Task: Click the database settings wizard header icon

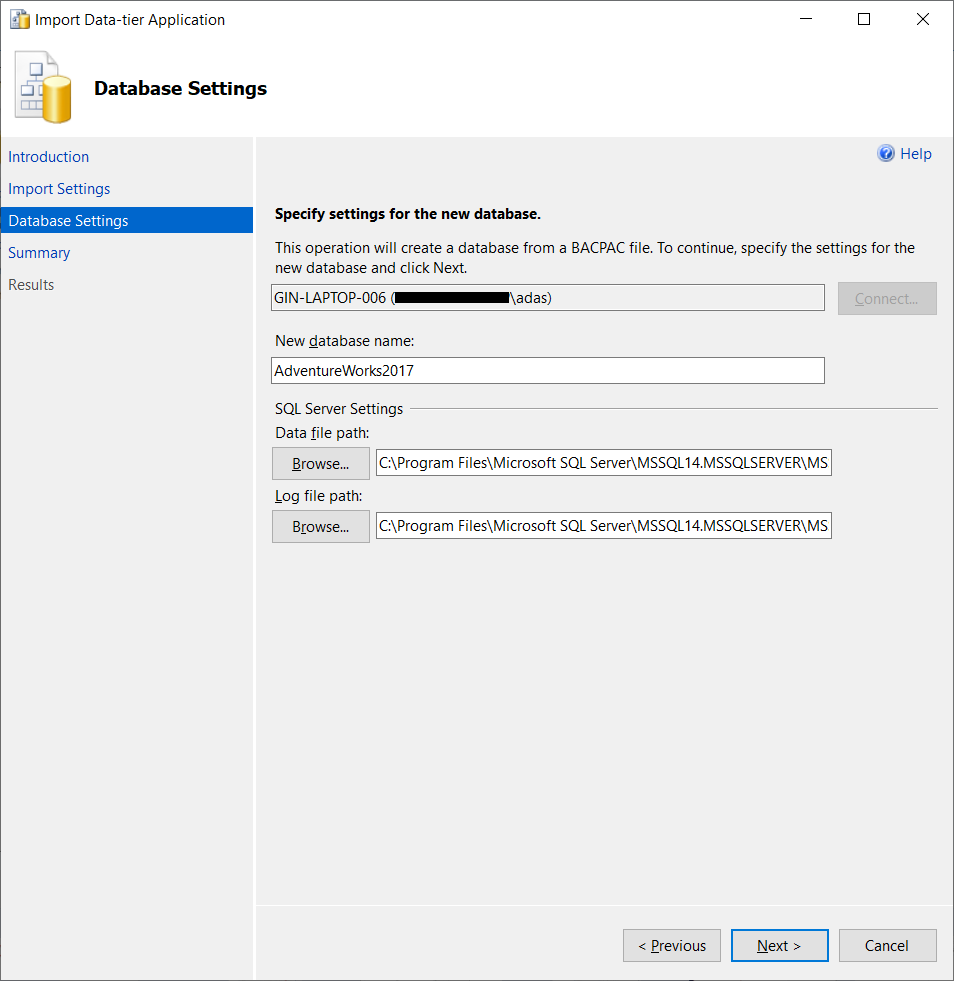Action: (x=42, y=87)
